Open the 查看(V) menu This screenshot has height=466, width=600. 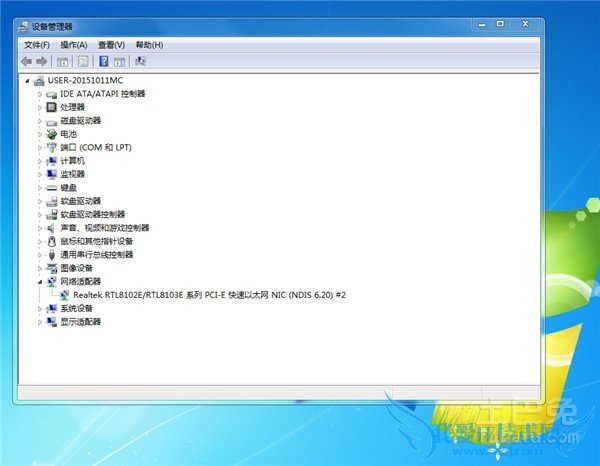(x=111, y=45)
